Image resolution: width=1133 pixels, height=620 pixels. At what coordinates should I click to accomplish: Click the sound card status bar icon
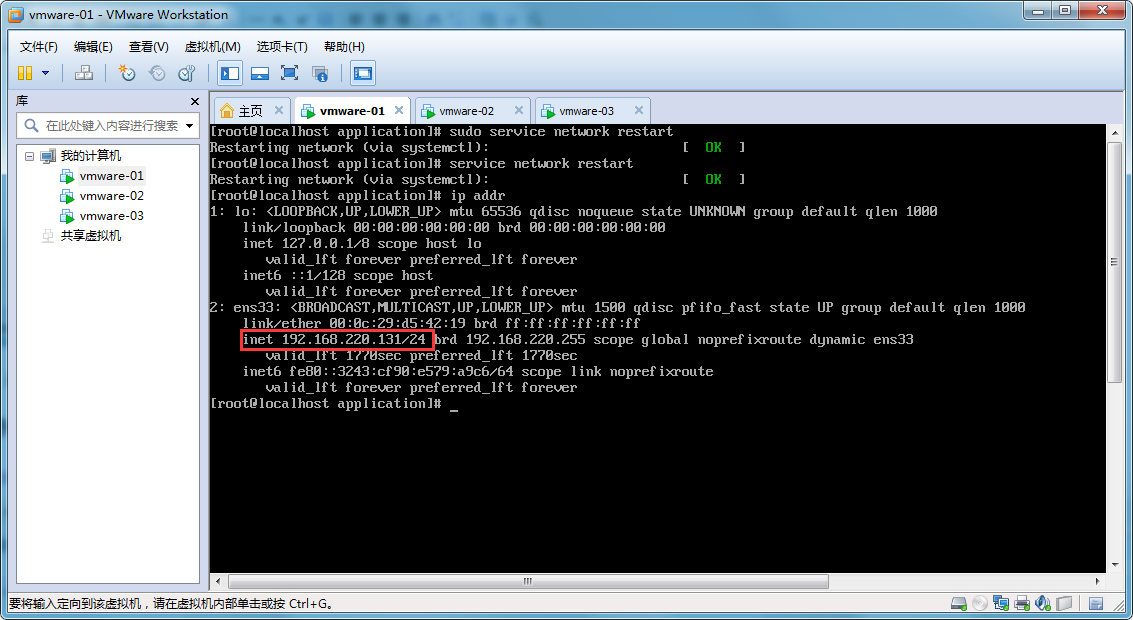pos(1043,603)
